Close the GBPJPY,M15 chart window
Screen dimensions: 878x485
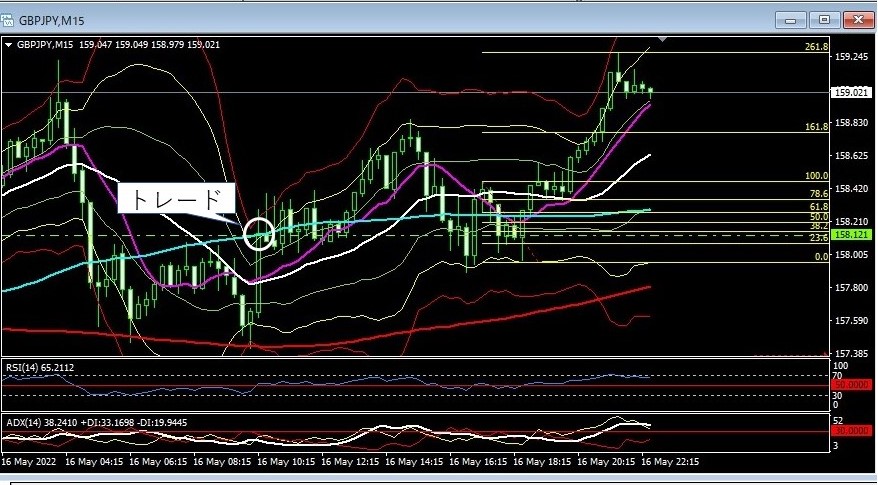click(856, 18)
